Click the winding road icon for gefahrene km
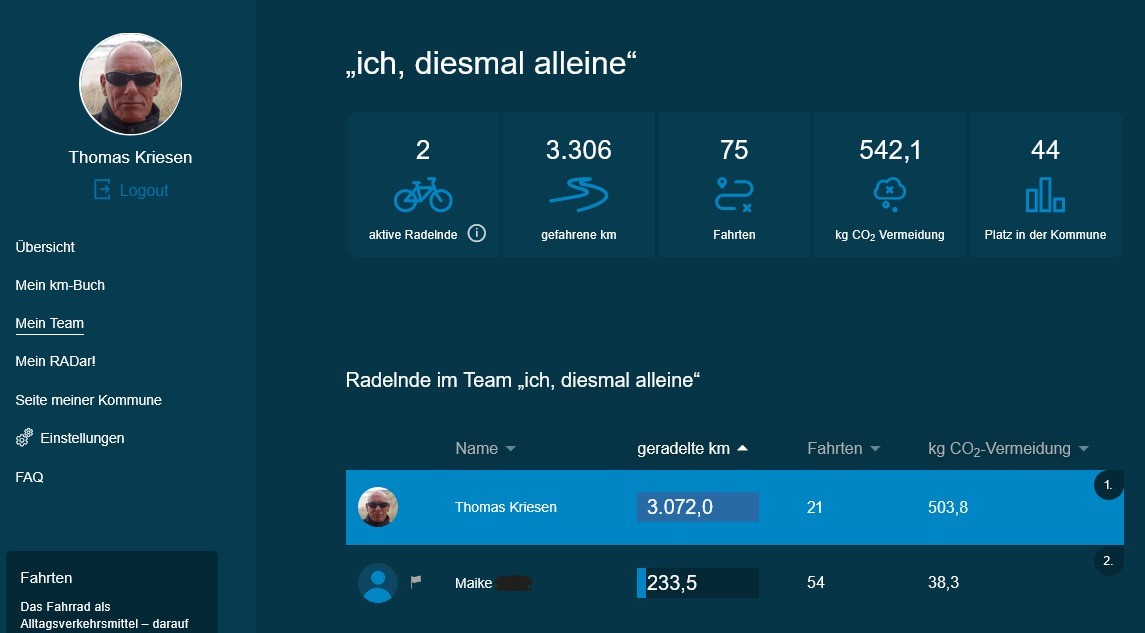This screenshot has height=633, width=1145. (x=578, y=194)
